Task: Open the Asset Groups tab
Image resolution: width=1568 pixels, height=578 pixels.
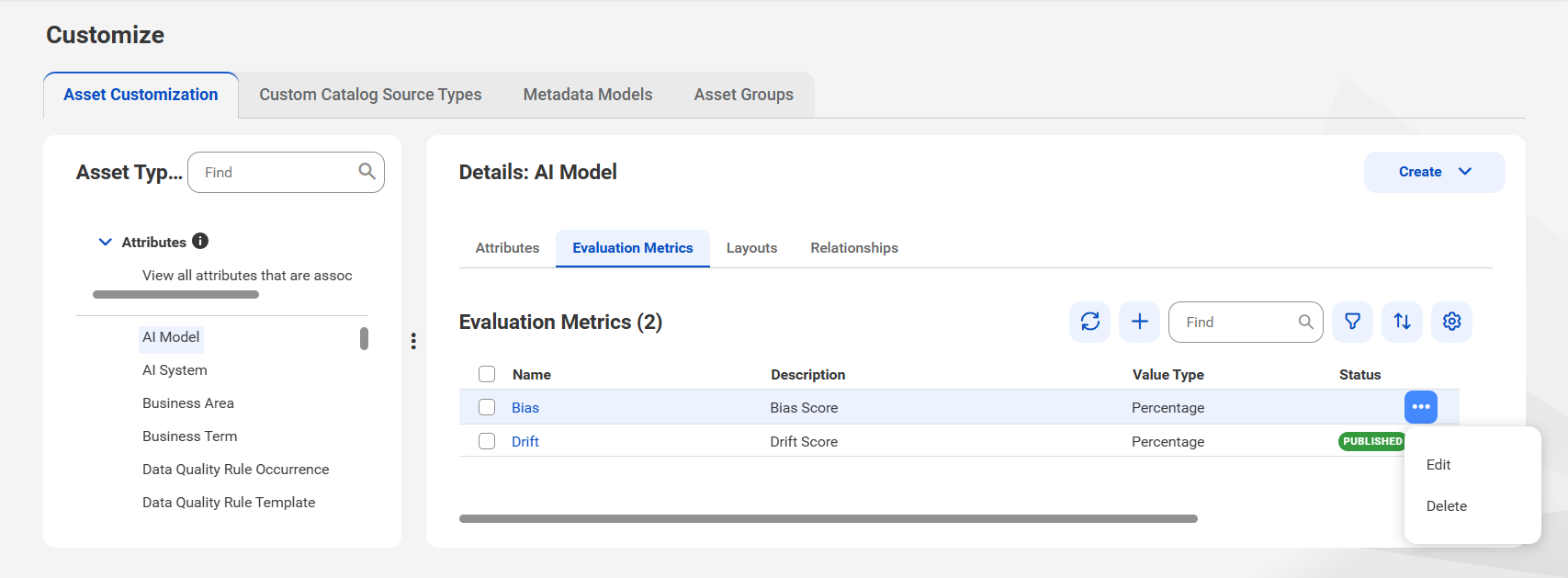Action: click(743, 95)
